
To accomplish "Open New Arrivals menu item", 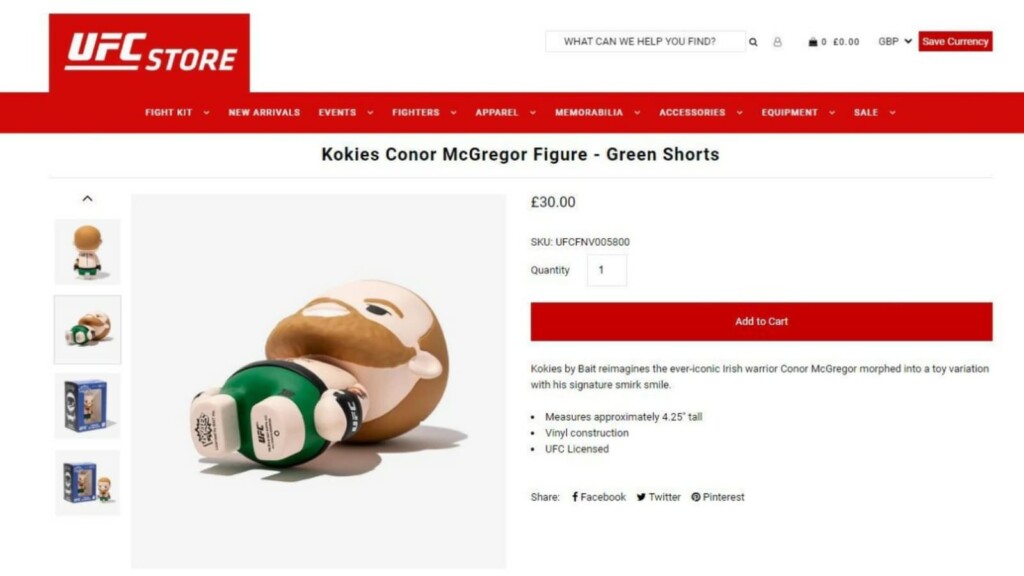I will click(x=264, y=112).
